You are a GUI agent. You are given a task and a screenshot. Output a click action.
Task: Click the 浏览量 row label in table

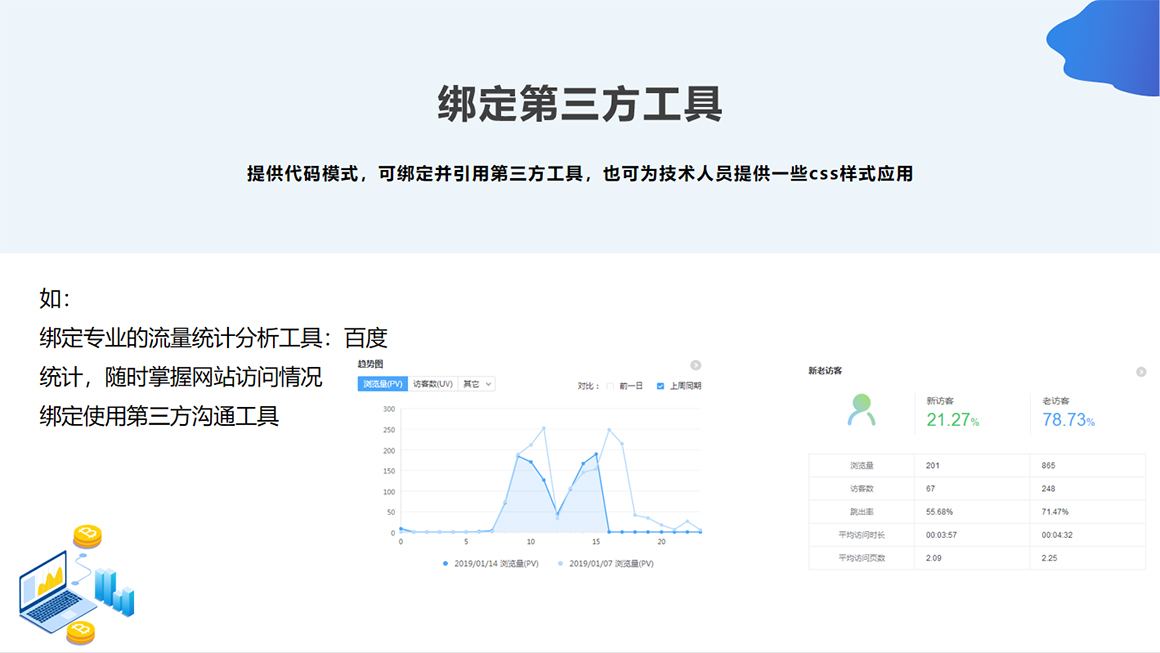[x=861, y=466]
